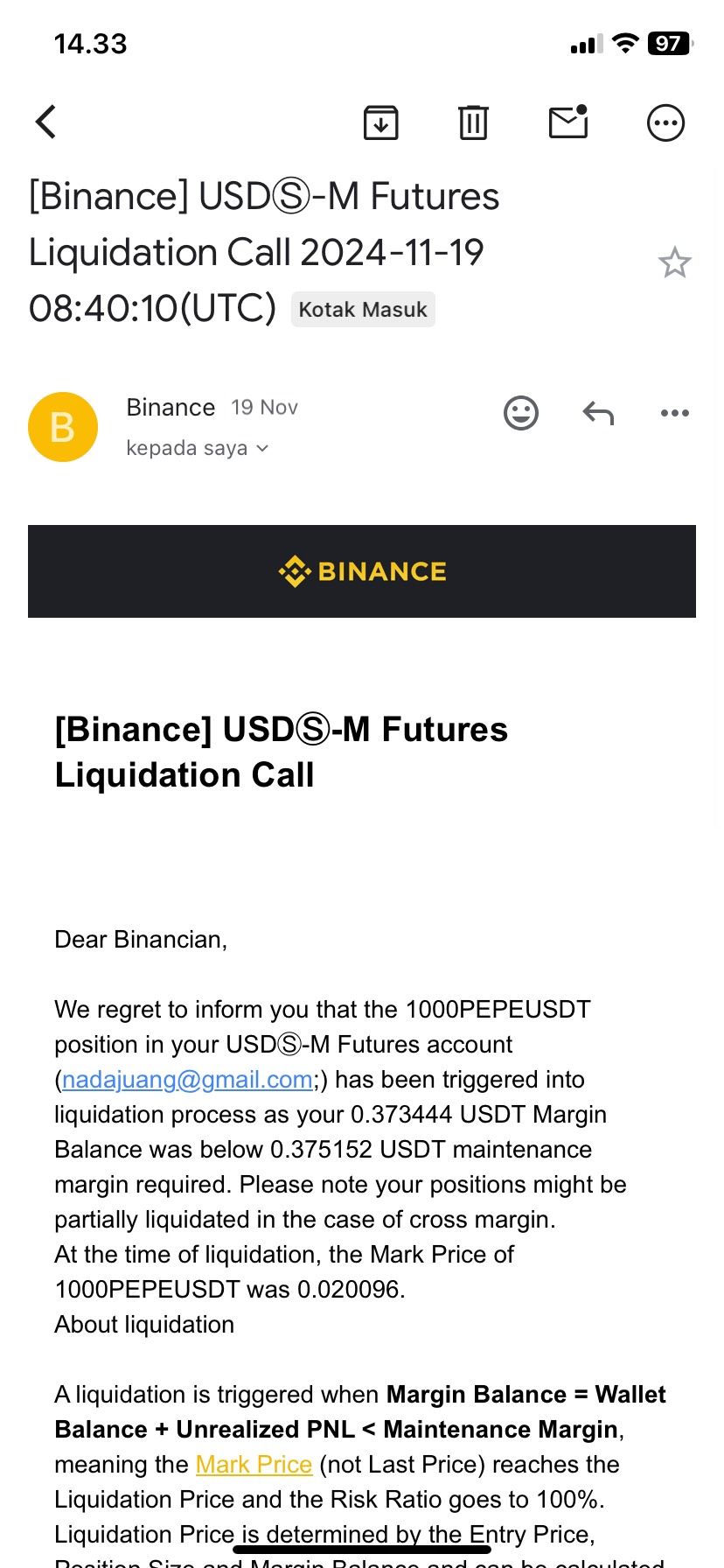Screen dimensions: 724x1568
Task: Delete the email using the trash icon
Action: pos(473,122)
